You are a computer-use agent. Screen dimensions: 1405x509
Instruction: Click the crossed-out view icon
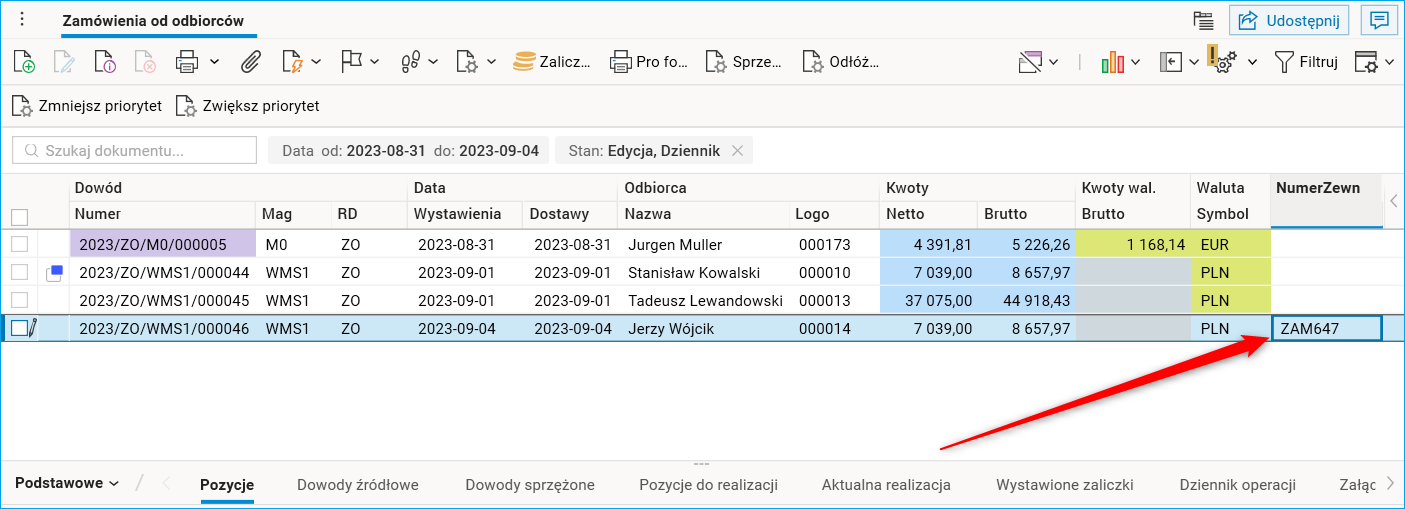(1030, 62)
